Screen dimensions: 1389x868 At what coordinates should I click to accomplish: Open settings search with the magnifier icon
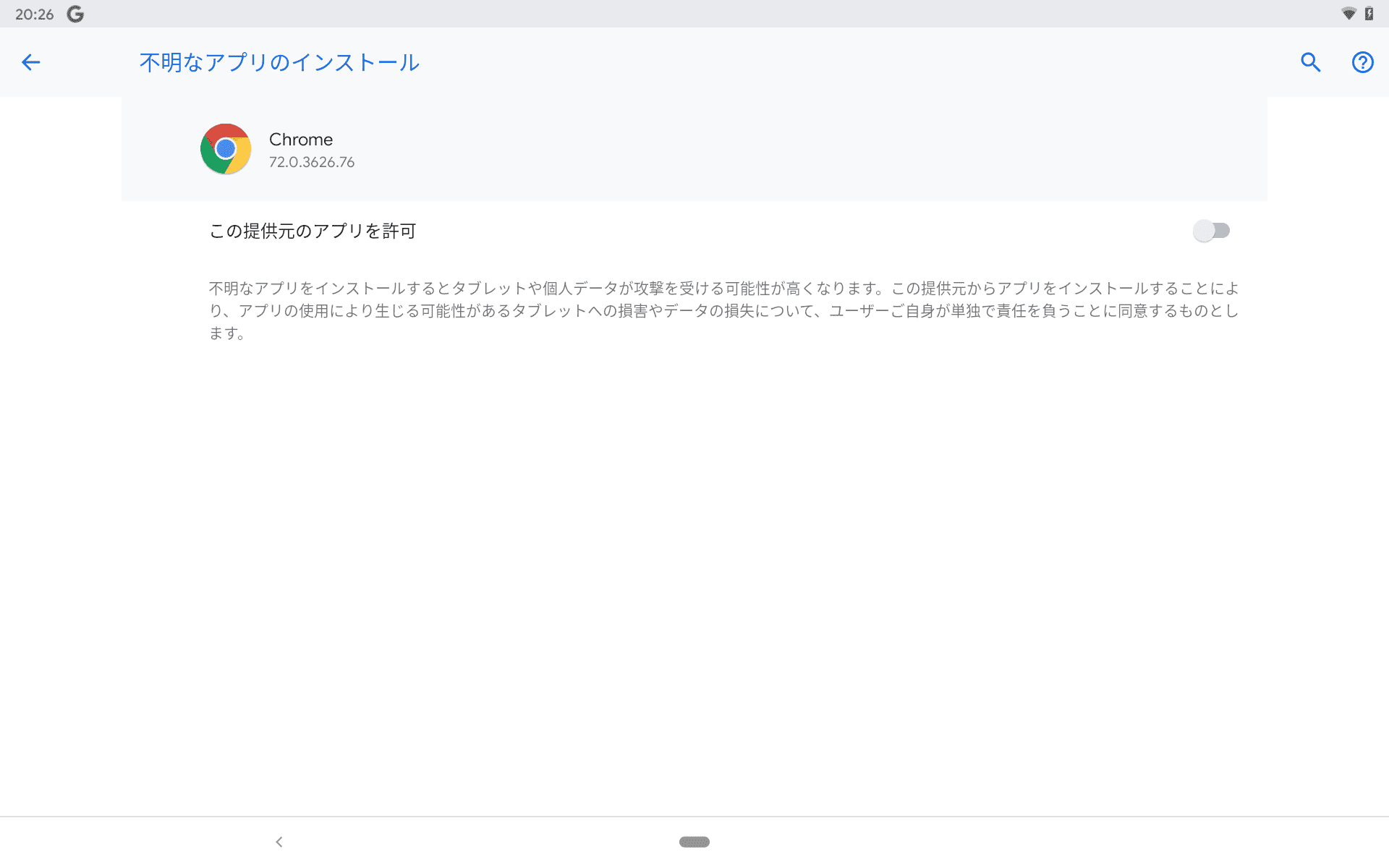1311,62
